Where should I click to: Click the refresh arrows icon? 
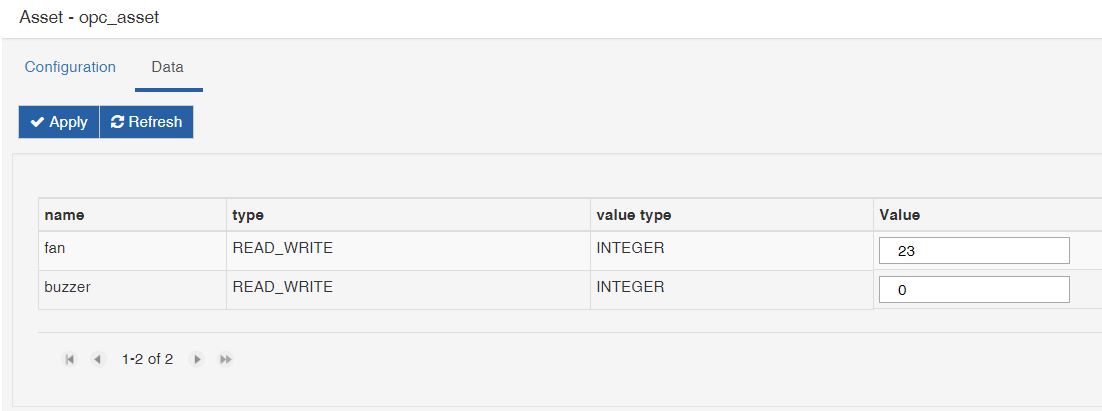[118, 122]
